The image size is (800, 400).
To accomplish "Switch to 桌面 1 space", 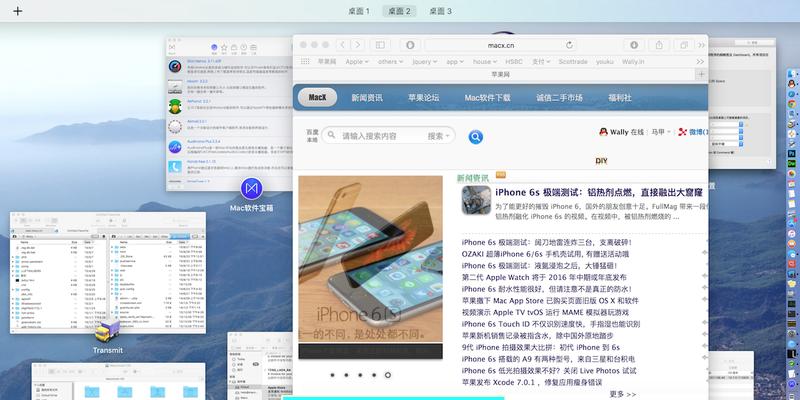I will [x=359, y=11].
